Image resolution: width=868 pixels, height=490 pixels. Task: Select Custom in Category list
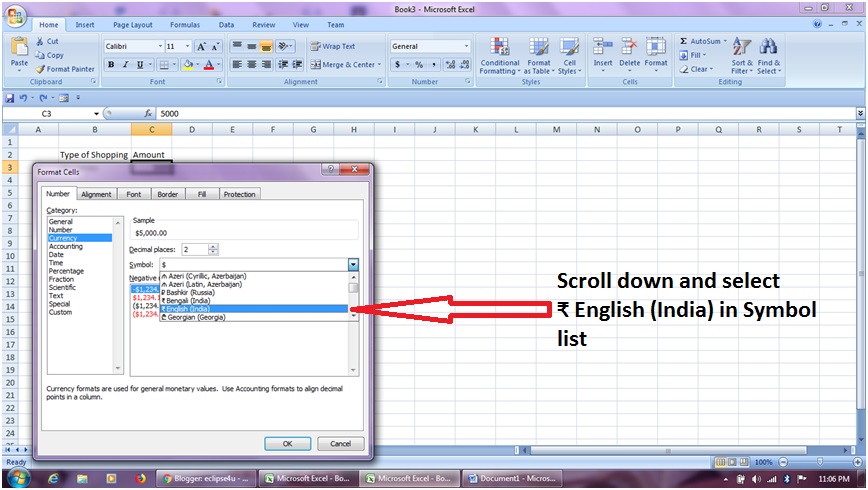point(60,312)
